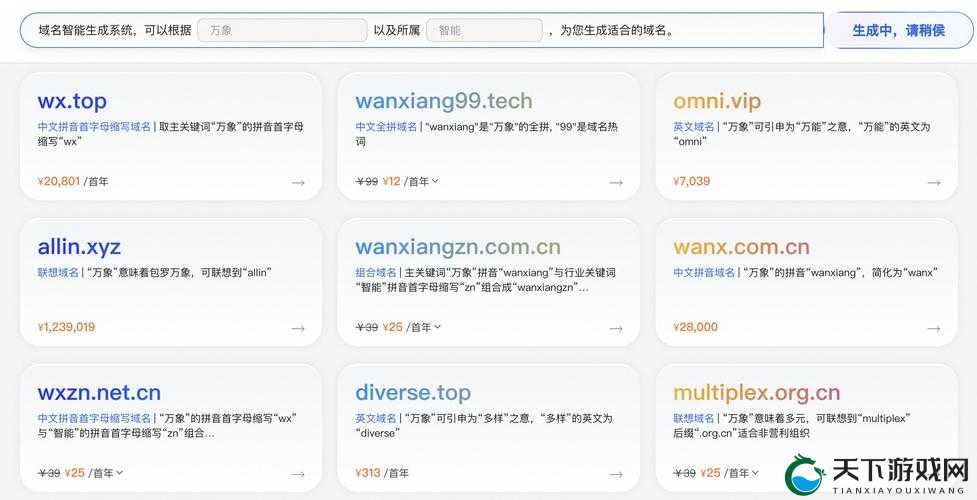Click the arrow icon on diverse.top card

[x=616, y=474]
